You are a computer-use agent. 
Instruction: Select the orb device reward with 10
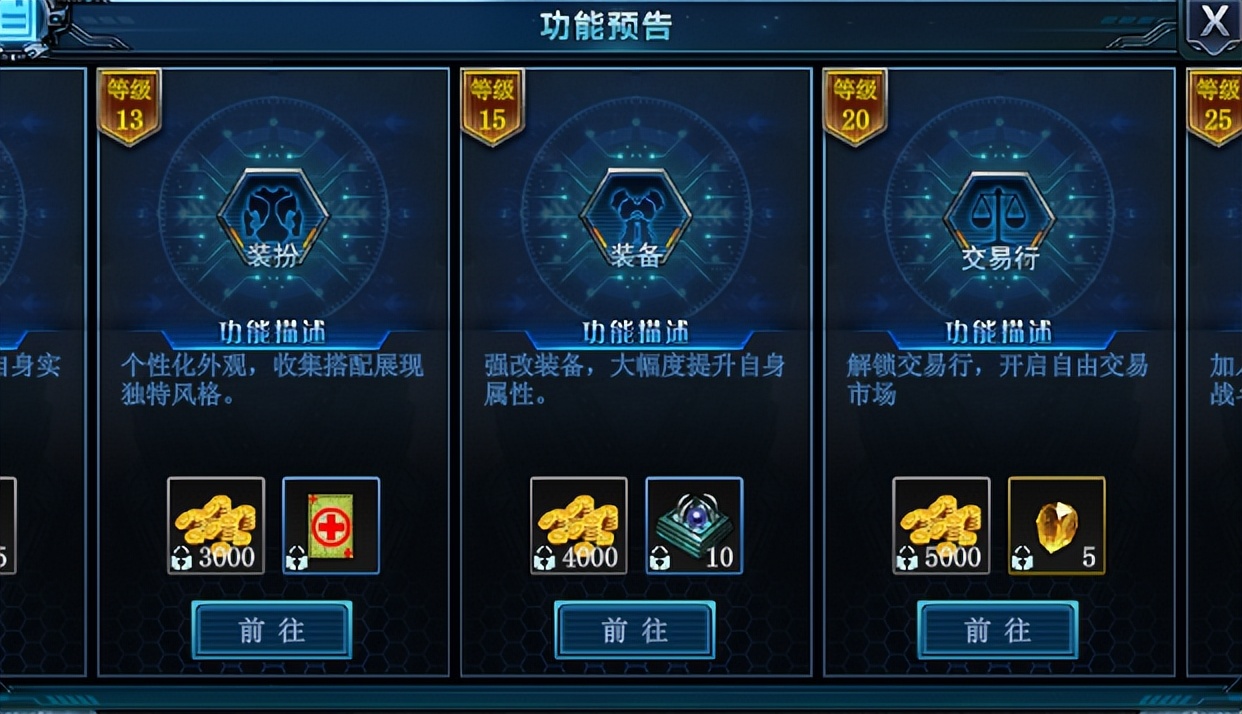coord(694,526)
